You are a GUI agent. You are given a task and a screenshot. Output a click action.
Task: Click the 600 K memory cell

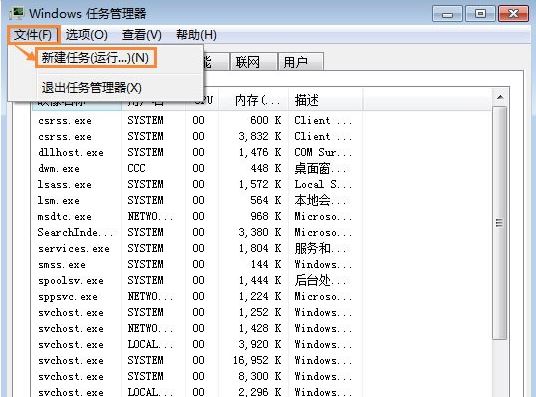266,120
